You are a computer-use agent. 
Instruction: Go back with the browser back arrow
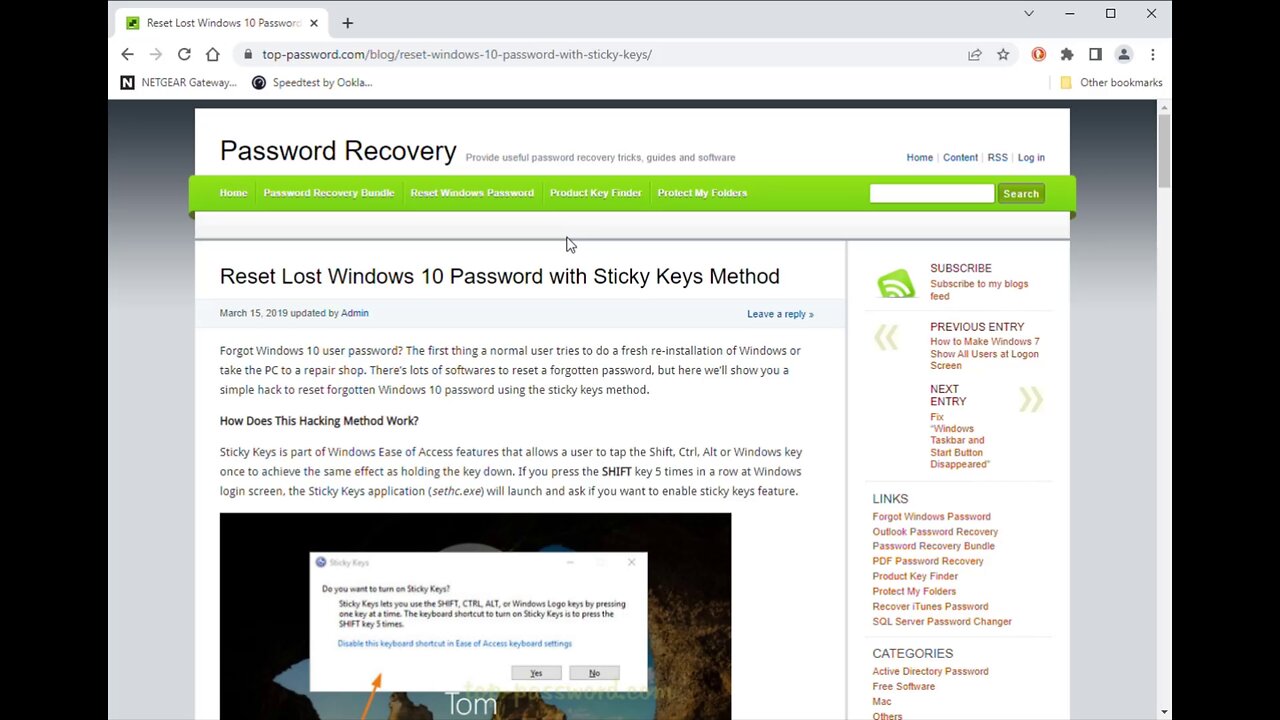click(127, 55)
